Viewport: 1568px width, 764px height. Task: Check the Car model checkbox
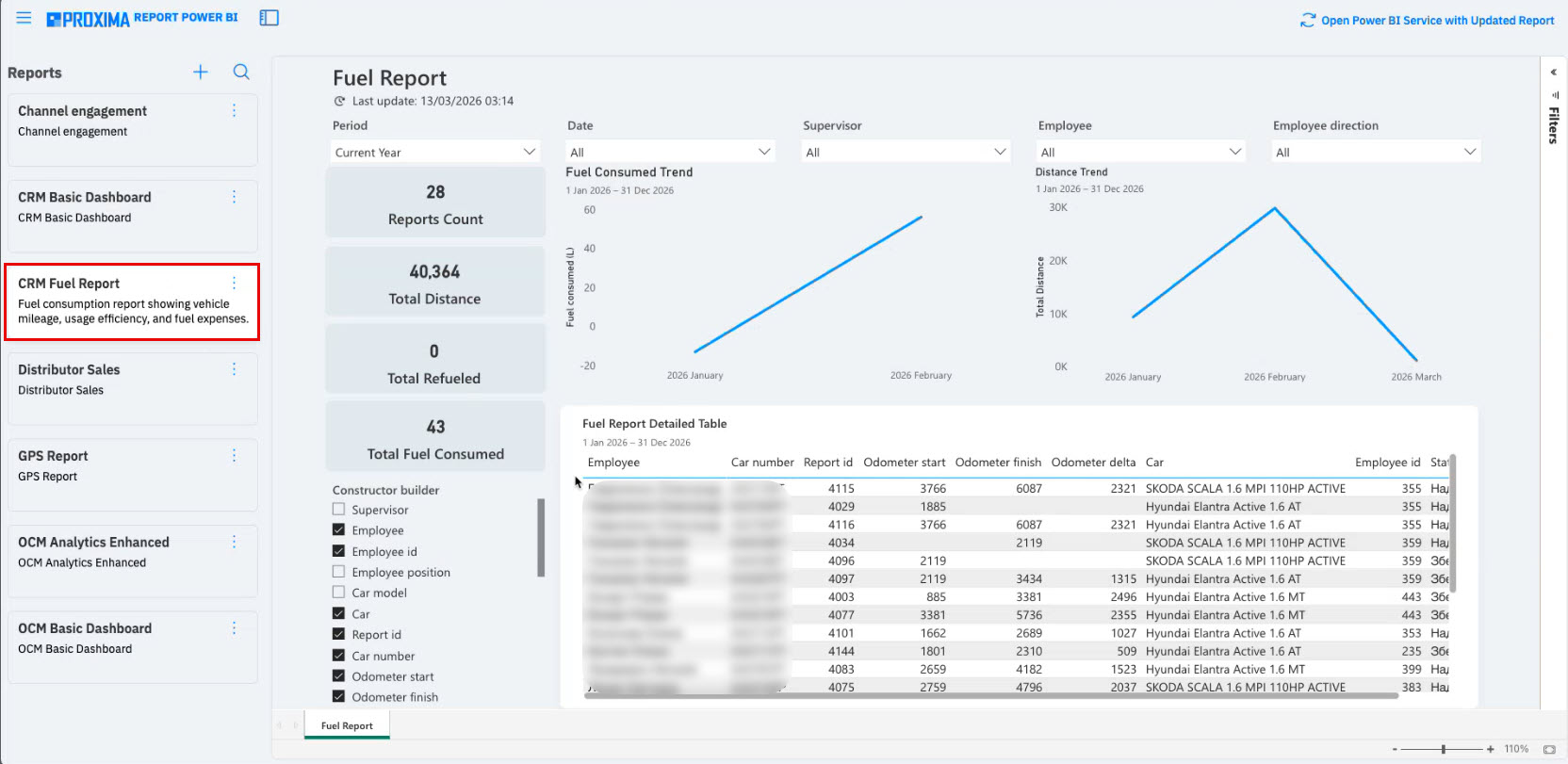(x=339, y=593)
